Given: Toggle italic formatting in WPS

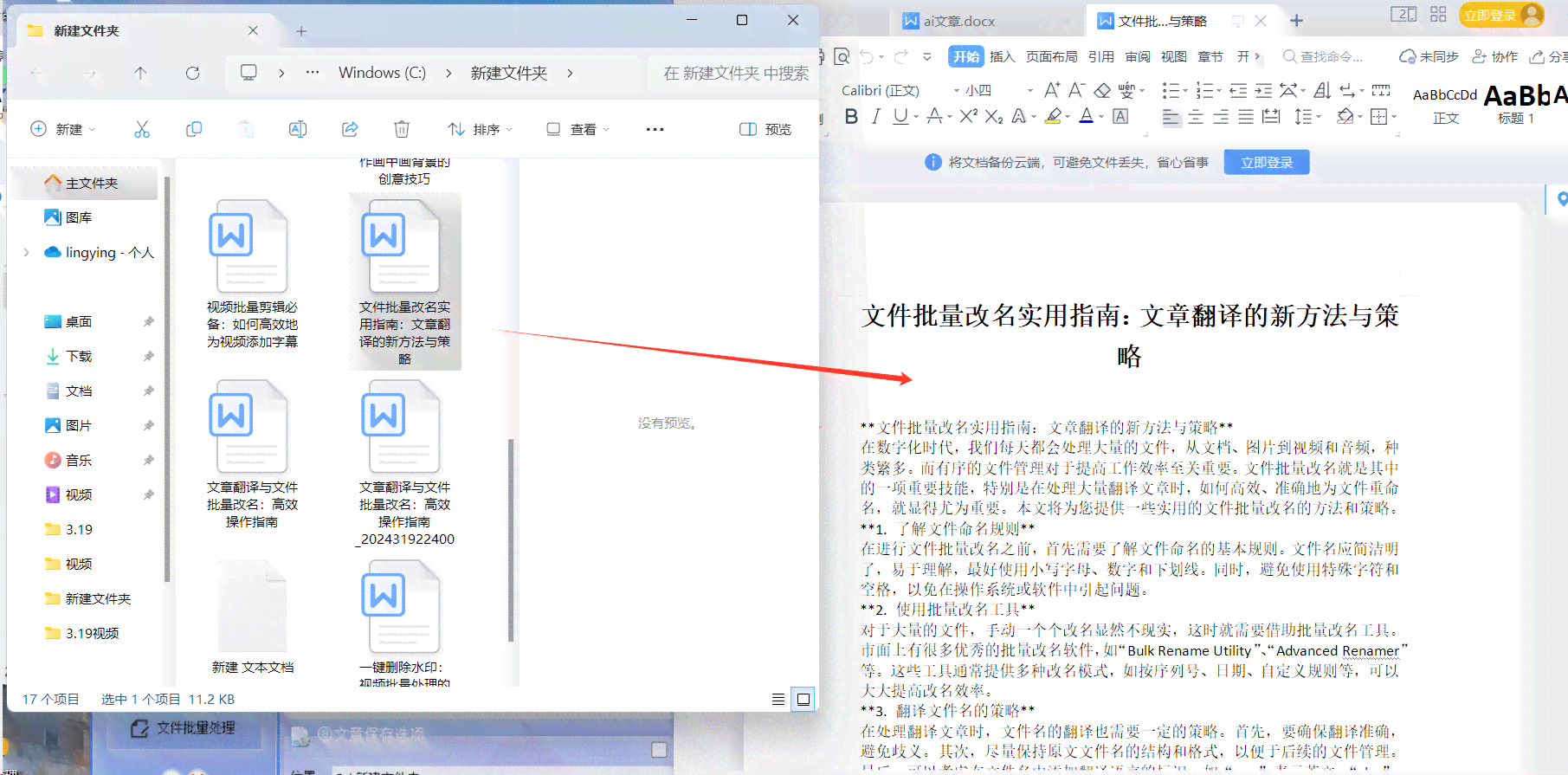Looking at the screenshot, I should pos(875,116).
